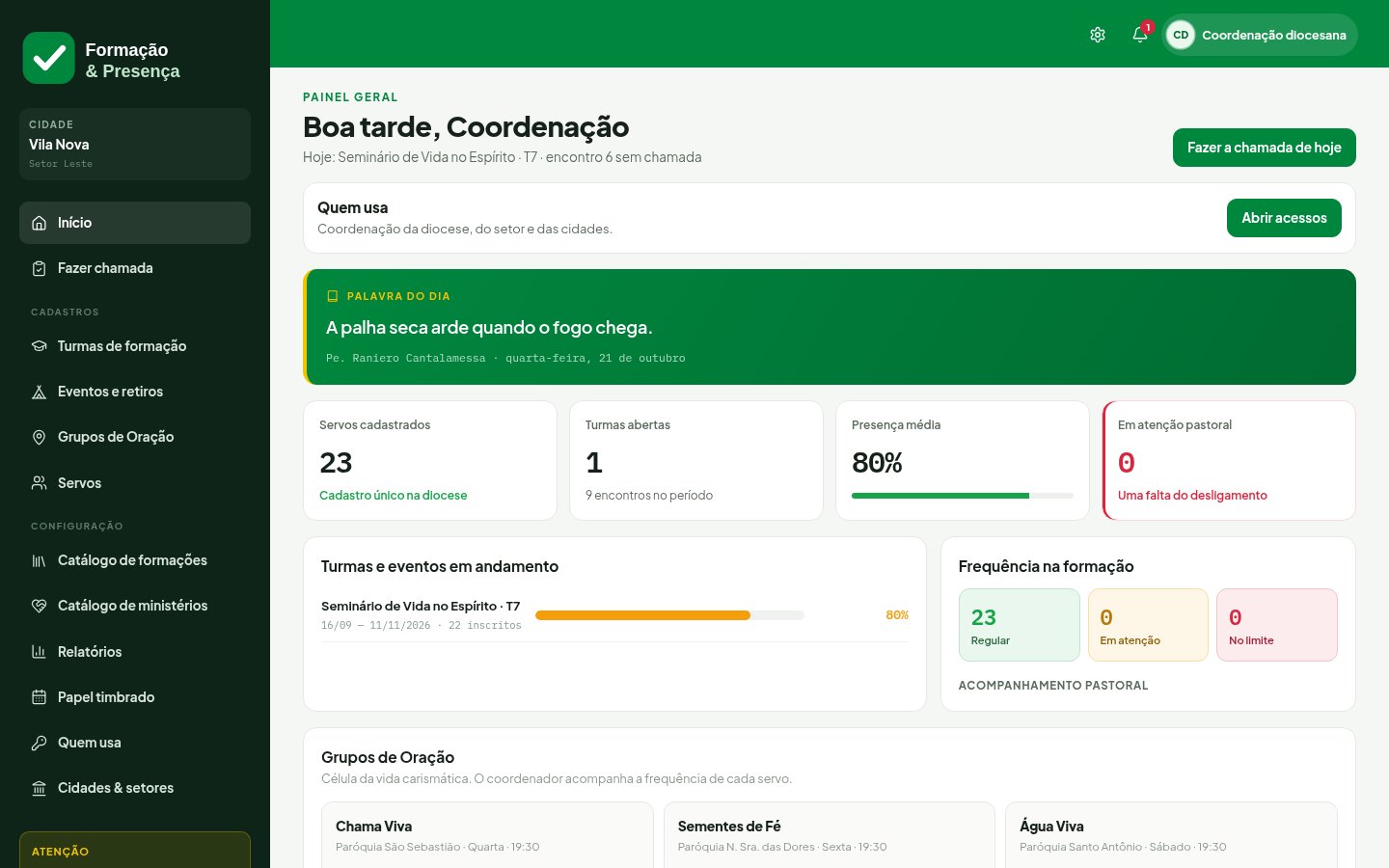Click the Catálogo de formações library icon
1389x868 pixels.
point(40,560)
